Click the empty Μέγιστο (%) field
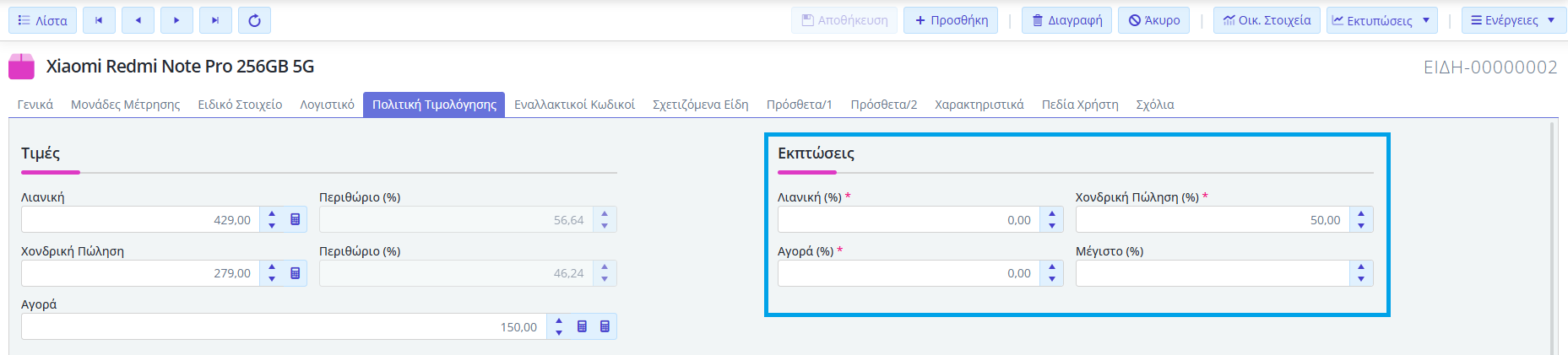This screenshot has width=1568, height=355. (x=1213, y=273)
